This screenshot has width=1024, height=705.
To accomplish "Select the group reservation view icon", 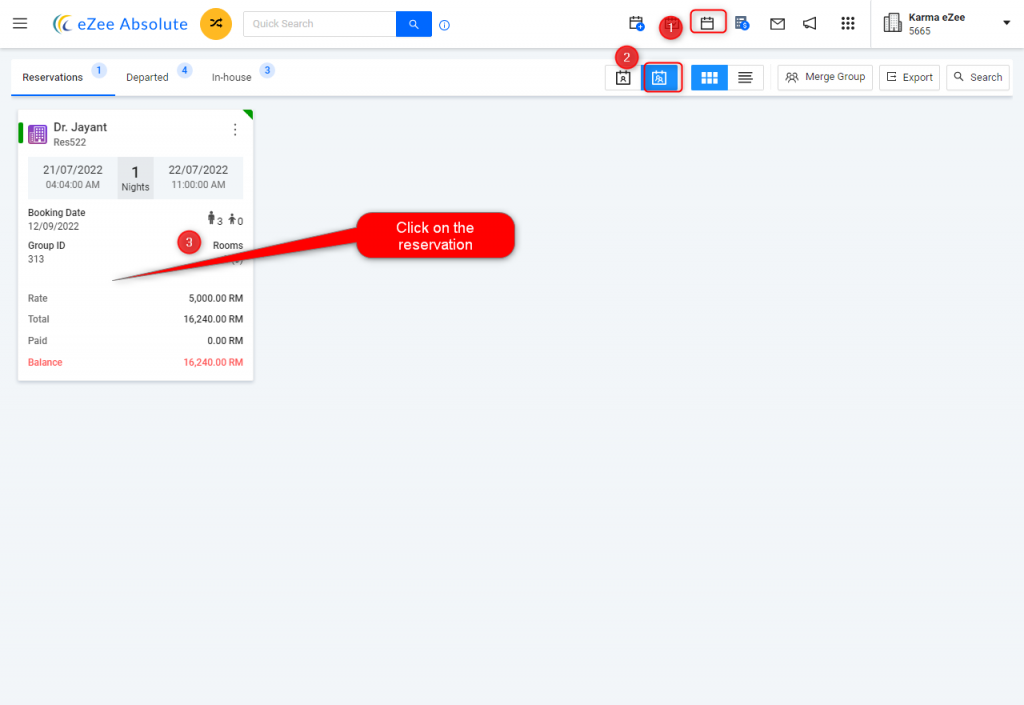I will [x=660, y=78].
